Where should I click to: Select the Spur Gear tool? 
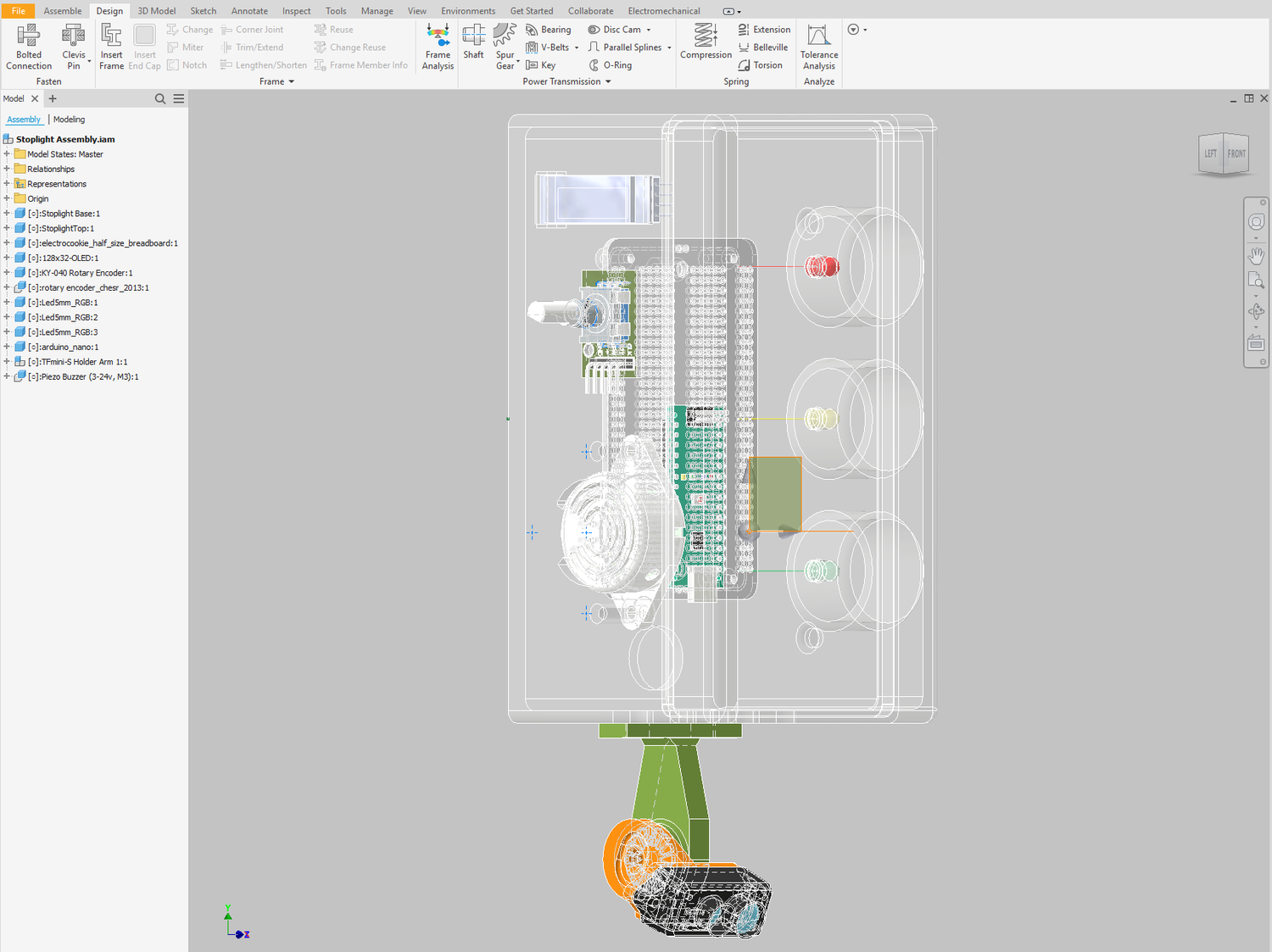tap(505, 47)
